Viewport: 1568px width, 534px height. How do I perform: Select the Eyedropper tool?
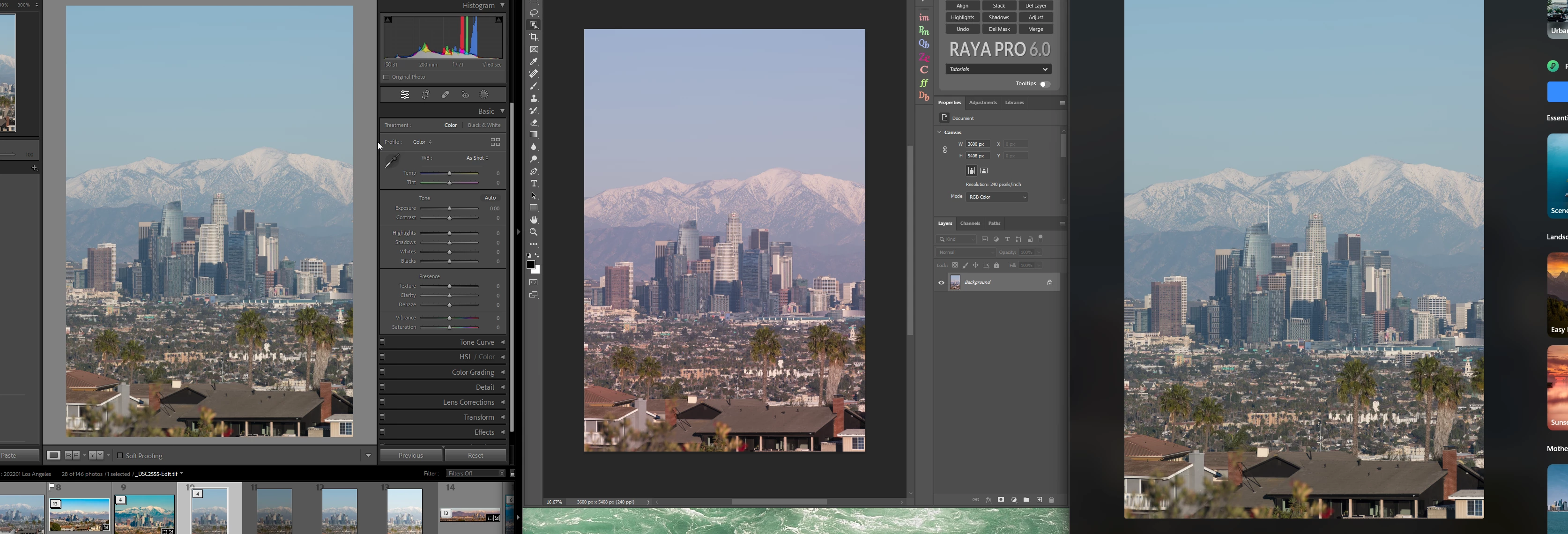point(534,61)
